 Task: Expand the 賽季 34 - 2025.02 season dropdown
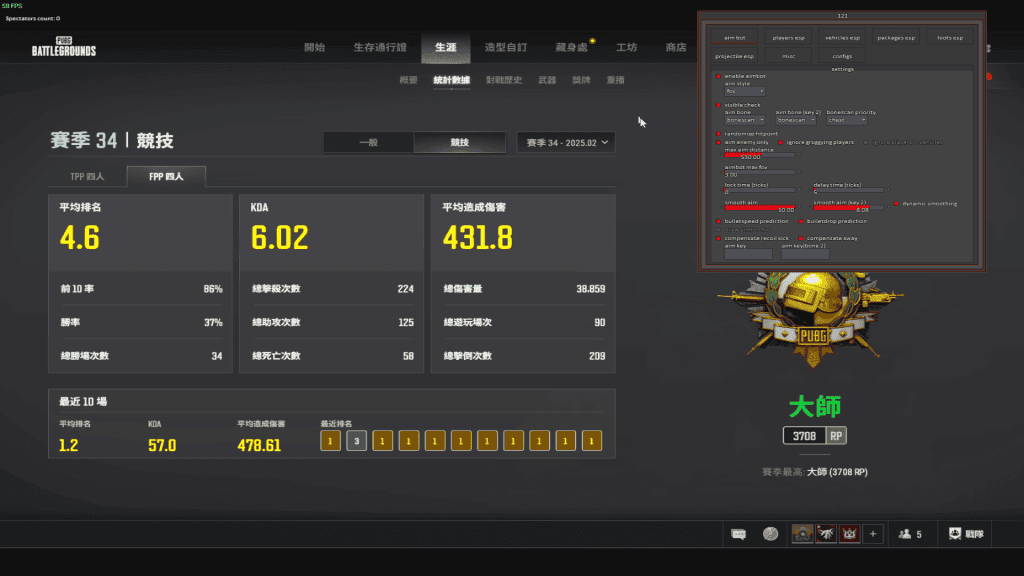(x=565, y=143)
